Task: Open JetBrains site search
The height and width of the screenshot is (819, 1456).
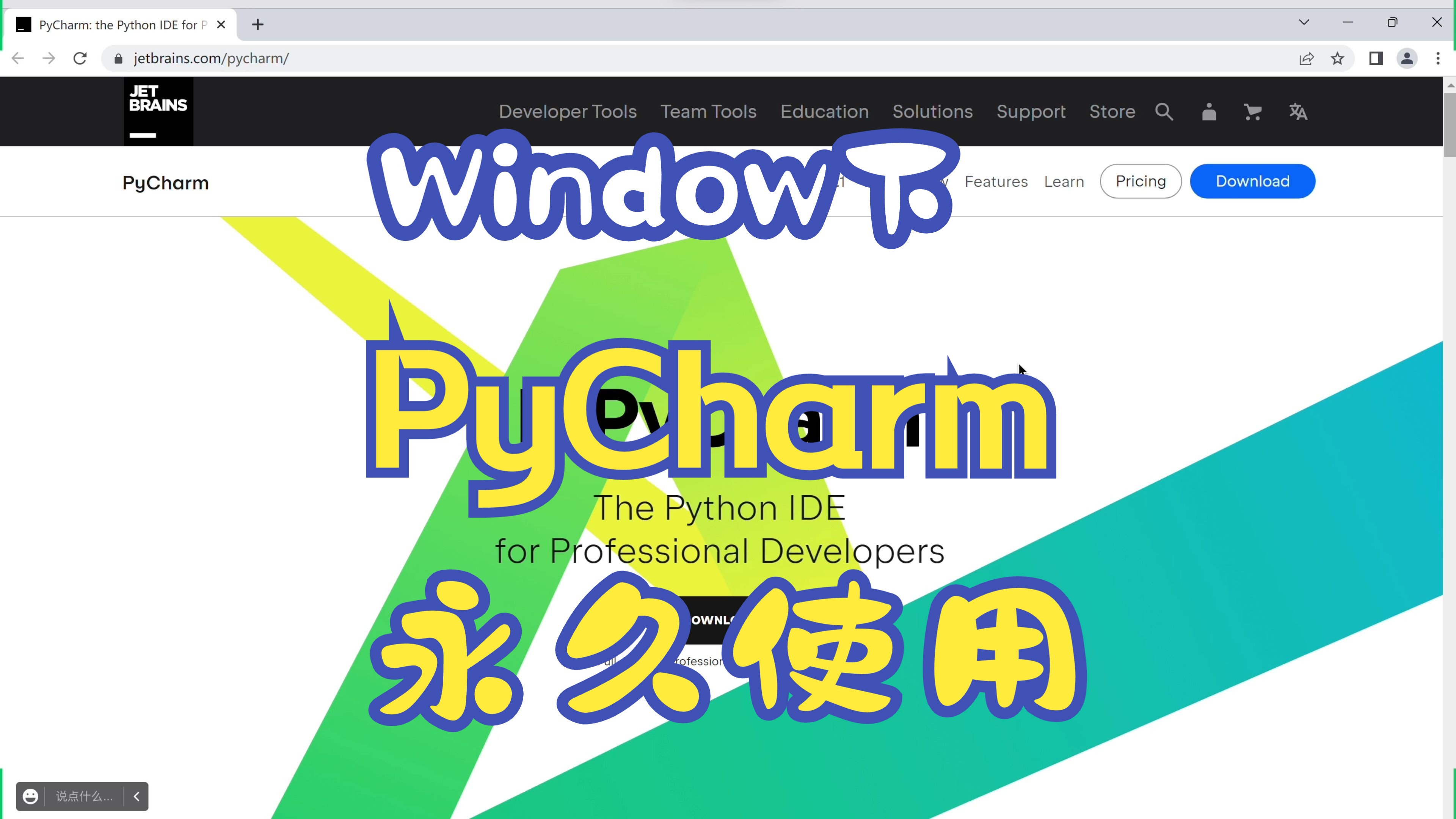Action: click(x=1164, y=111)
